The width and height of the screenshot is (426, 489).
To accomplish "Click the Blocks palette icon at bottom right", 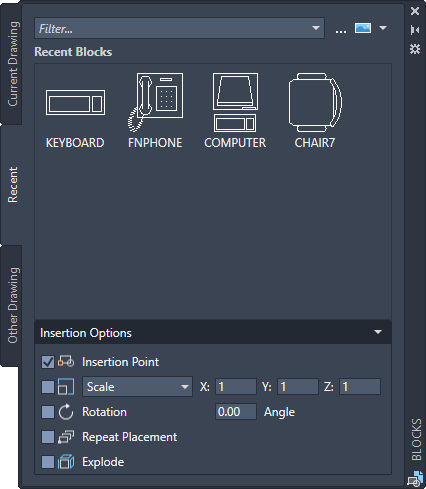I will (415, 479).
